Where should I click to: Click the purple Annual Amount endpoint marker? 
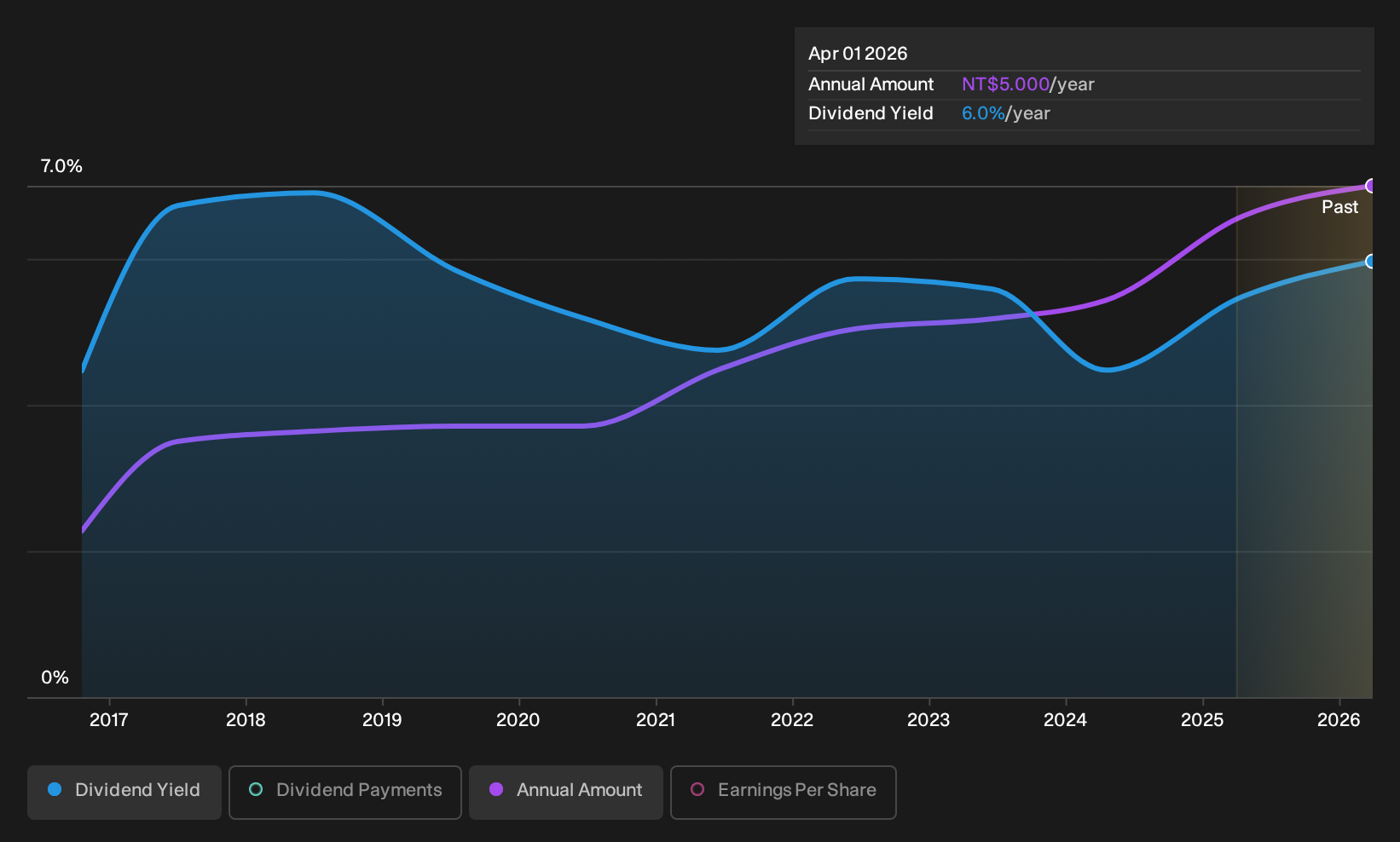(x=1371, y=186)
